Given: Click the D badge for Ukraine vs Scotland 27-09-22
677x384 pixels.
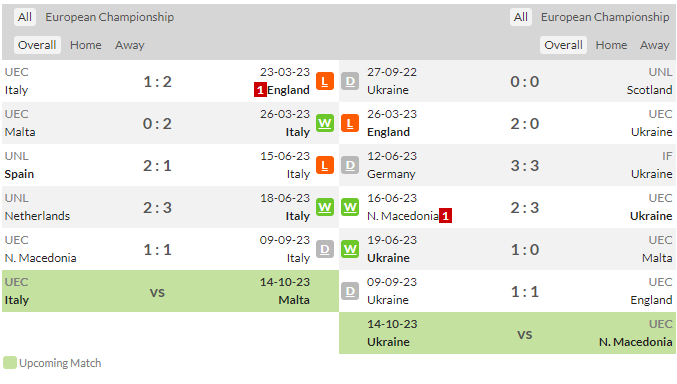Looking at the screenshot, I should tap(350, 81).
